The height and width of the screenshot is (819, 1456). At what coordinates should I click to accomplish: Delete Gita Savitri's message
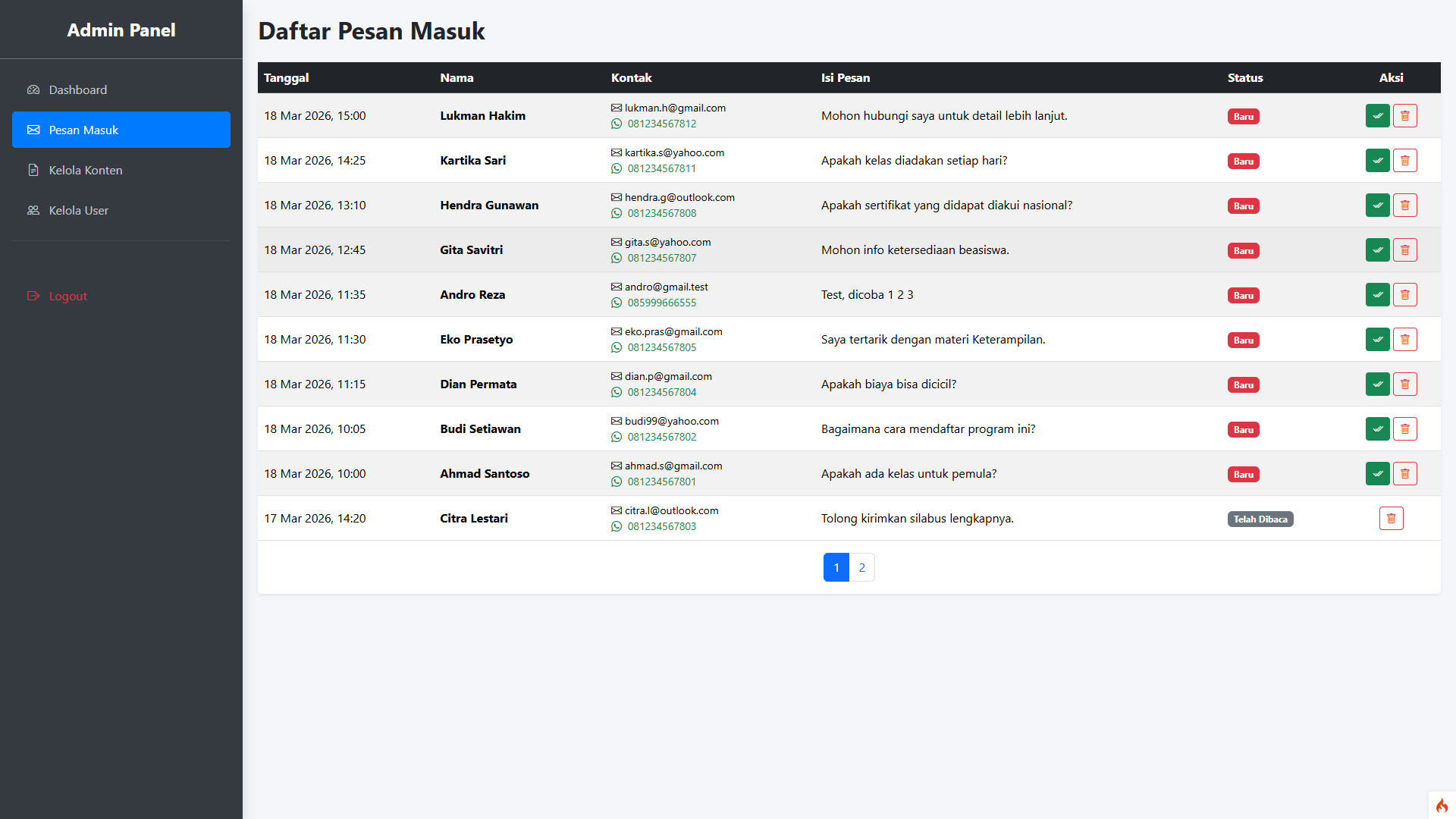[1404, 250]
